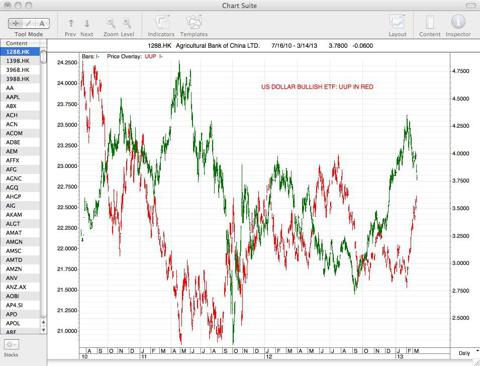480x366 pixels.
Task: Open the Indicators panel
Action: point(162,22)
